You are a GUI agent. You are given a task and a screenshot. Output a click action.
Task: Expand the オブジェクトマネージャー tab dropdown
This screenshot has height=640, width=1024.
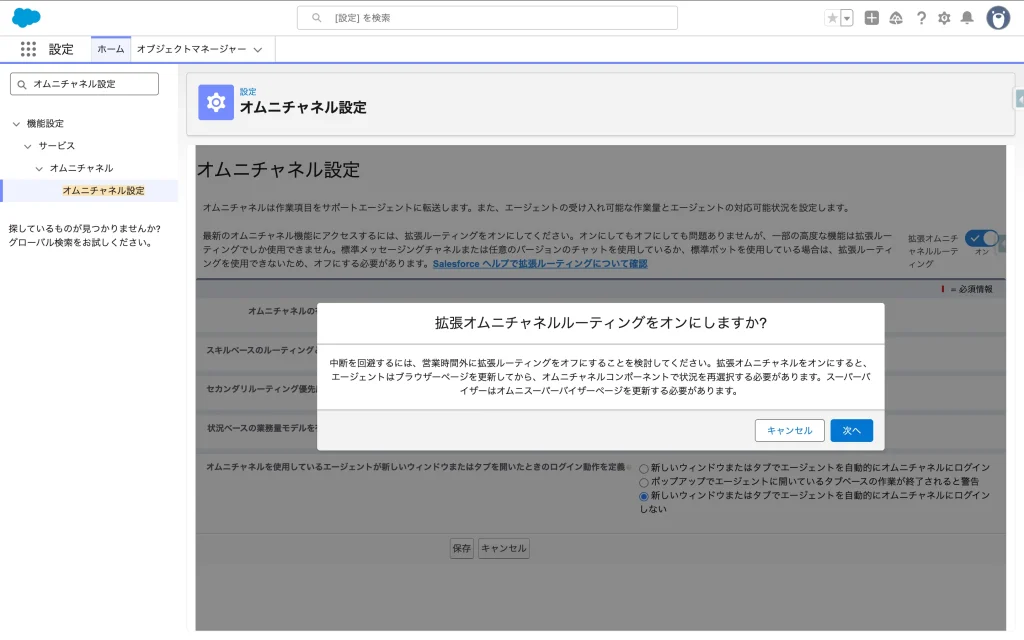click(258, 49)
